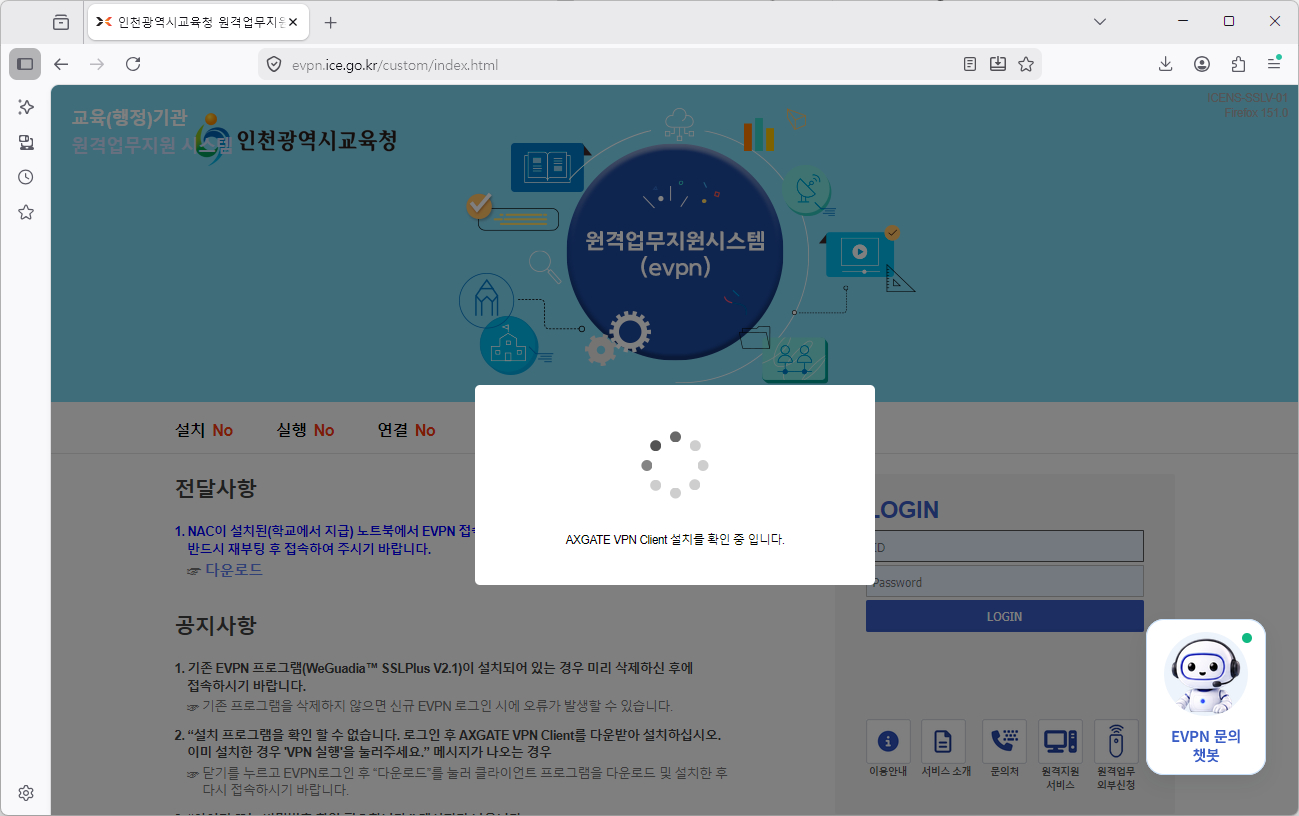The height and width of the screenshot is (816, 1299).
Task: Open bookmarks sidebar star icon
Action: (x=26, y=212)
